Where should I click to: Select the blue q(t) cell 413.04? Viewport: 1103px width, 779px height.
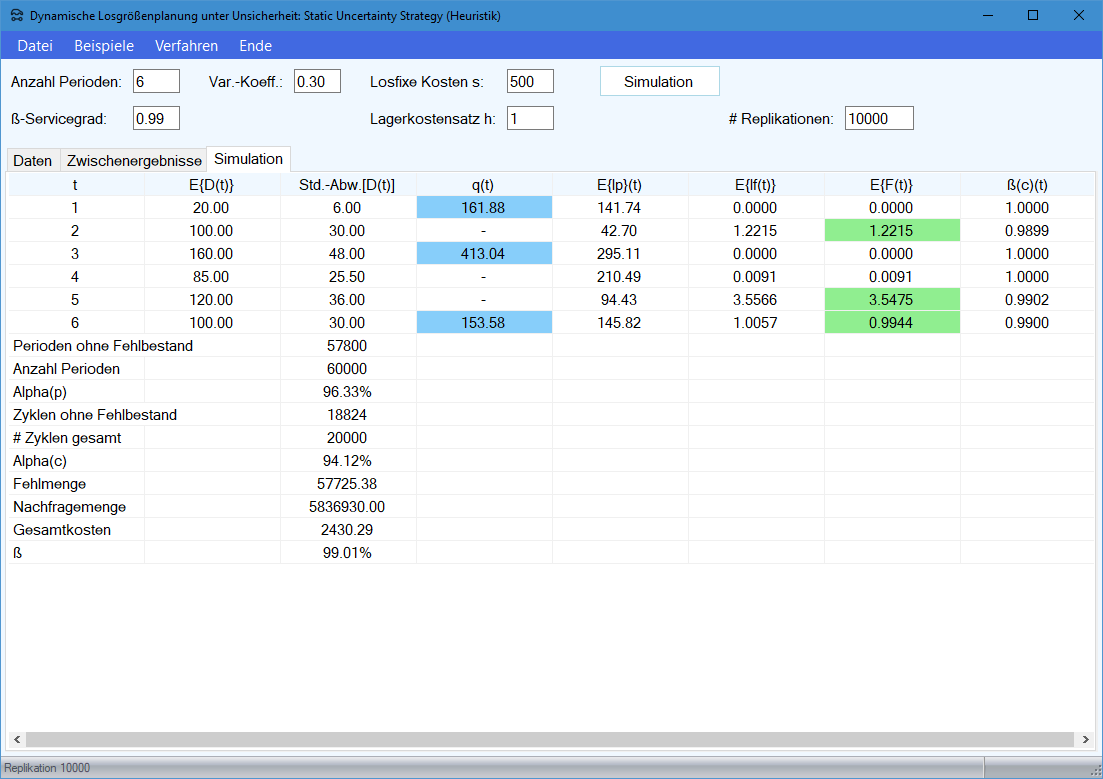click(x=484, y=254)
